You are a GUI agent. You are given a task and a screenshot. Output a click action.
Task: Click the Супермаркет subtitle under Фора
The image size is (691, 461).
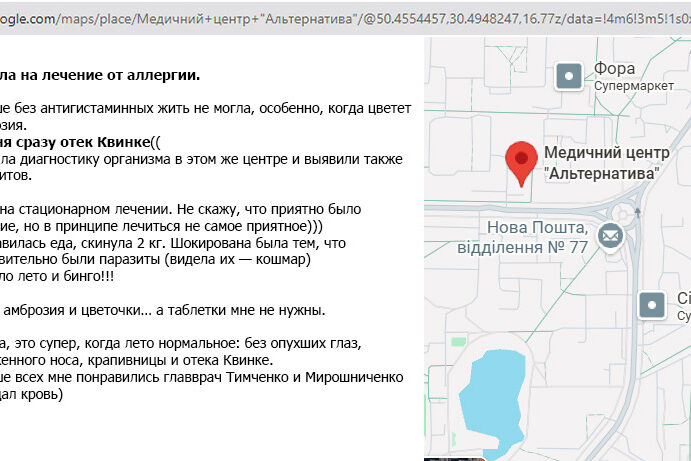[631, 87]
